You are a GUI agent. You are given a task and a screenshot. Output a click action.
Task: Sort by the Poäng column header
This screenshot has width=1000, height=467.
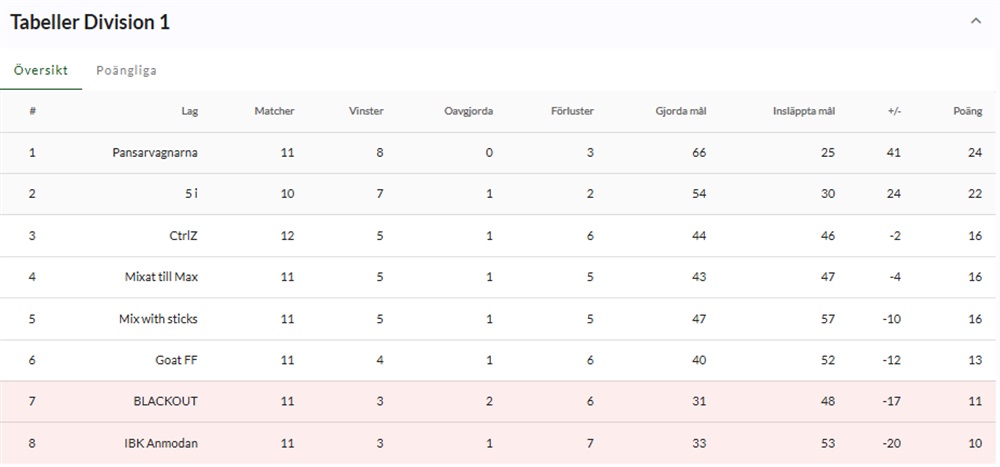pyautogui.click(x=968, y=111)
